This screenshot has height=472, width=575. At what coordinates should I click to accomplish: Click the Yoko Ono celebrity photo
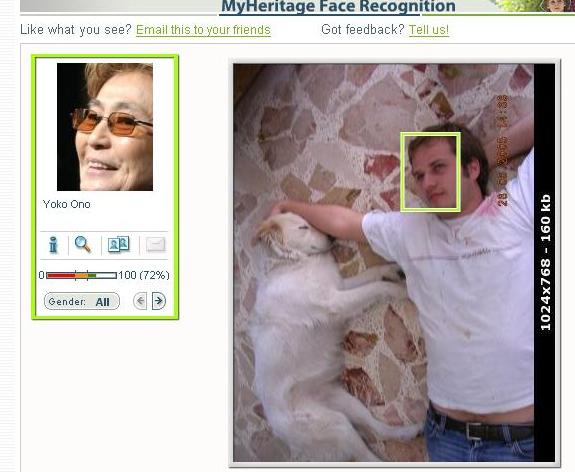[105, 127]
